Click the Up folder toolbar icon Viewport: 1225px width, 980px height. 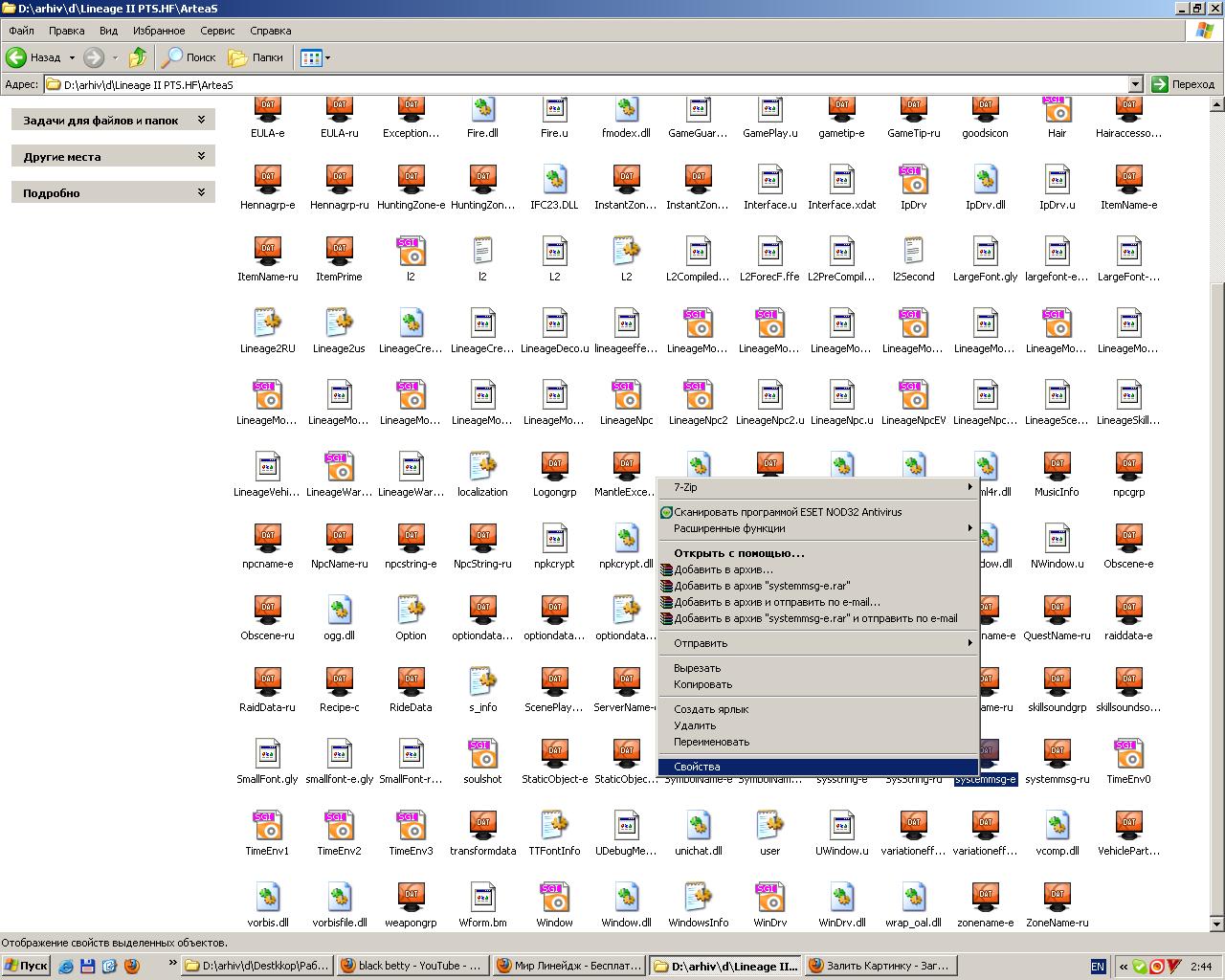point(138,57)
